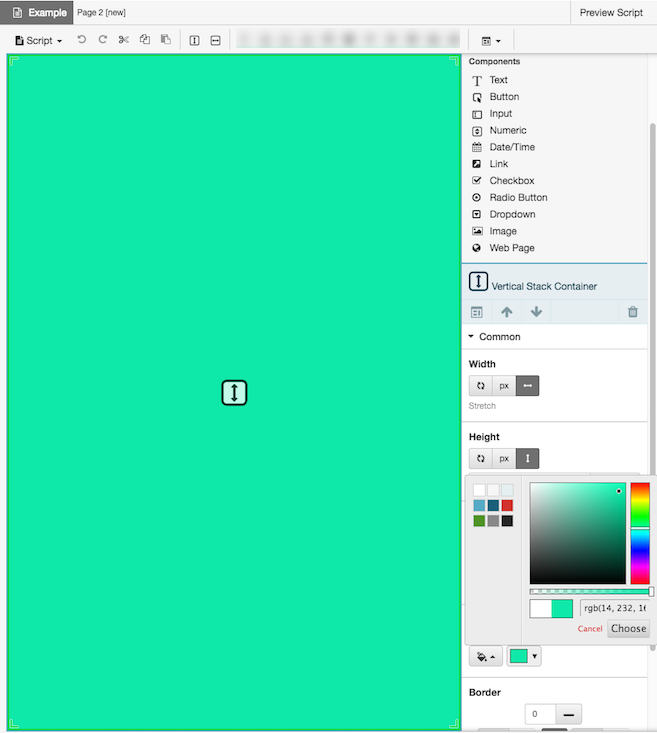
Task: Pick the dark blue palette swatch
Action: [x=493, y=505]
